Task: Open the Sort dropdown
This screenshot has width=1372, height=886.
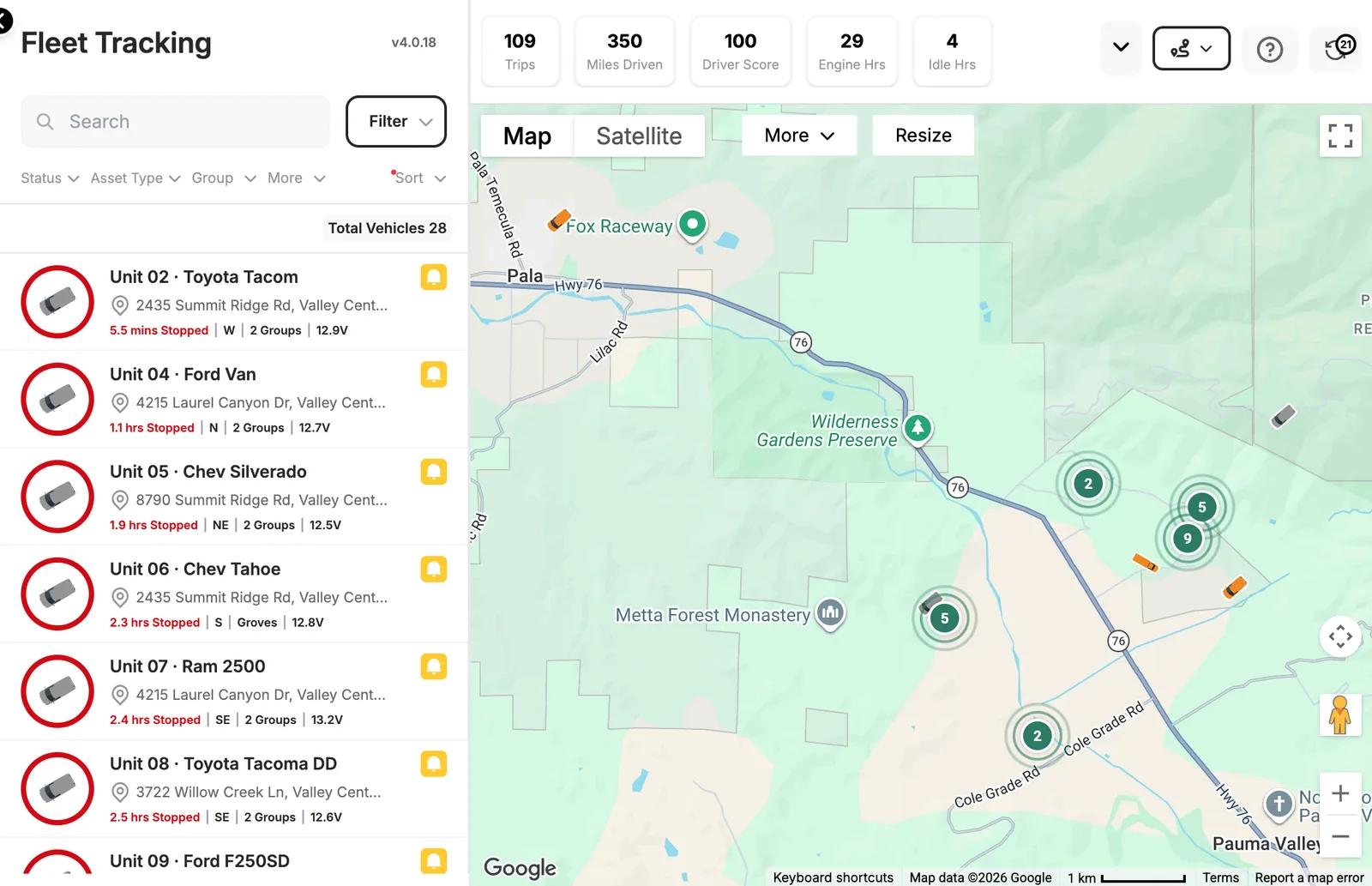Action: pos(420,178)
